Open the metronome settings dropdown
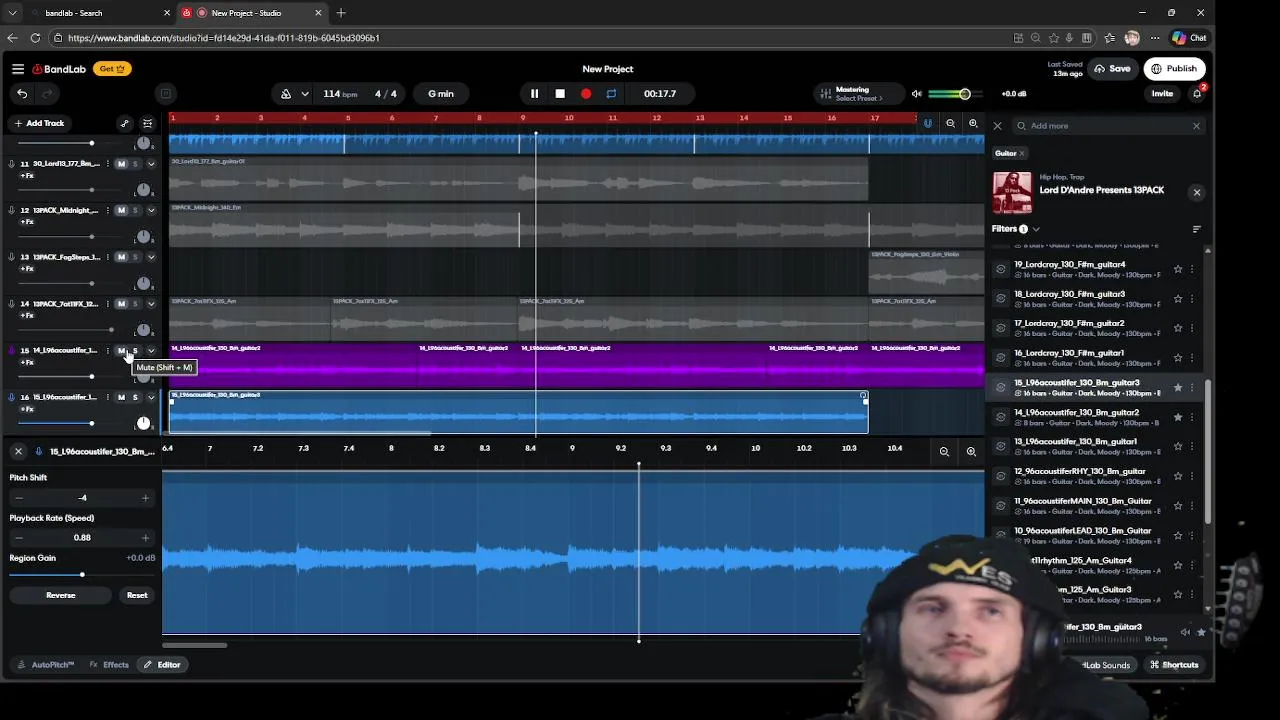1280x720 pixels. coord(304,94)
